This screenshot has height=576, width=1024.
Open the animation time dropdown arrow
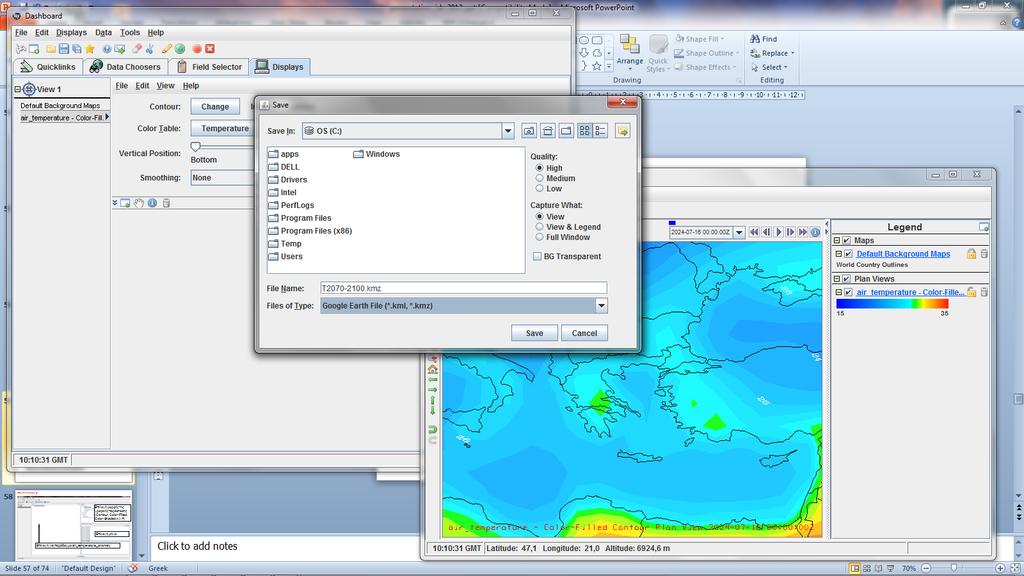coord(739,232)
